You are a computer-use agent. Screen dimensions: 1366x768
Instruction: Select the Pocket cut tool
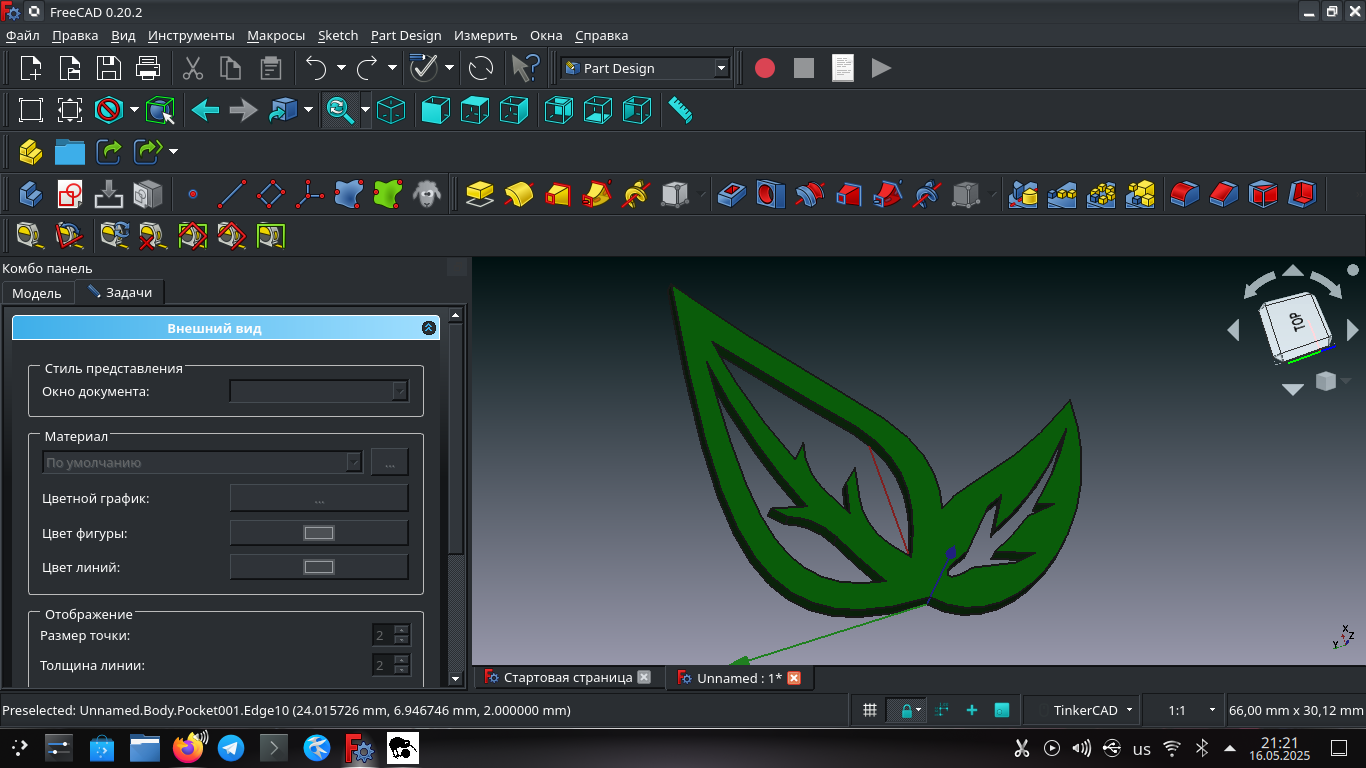click(731, 193)
